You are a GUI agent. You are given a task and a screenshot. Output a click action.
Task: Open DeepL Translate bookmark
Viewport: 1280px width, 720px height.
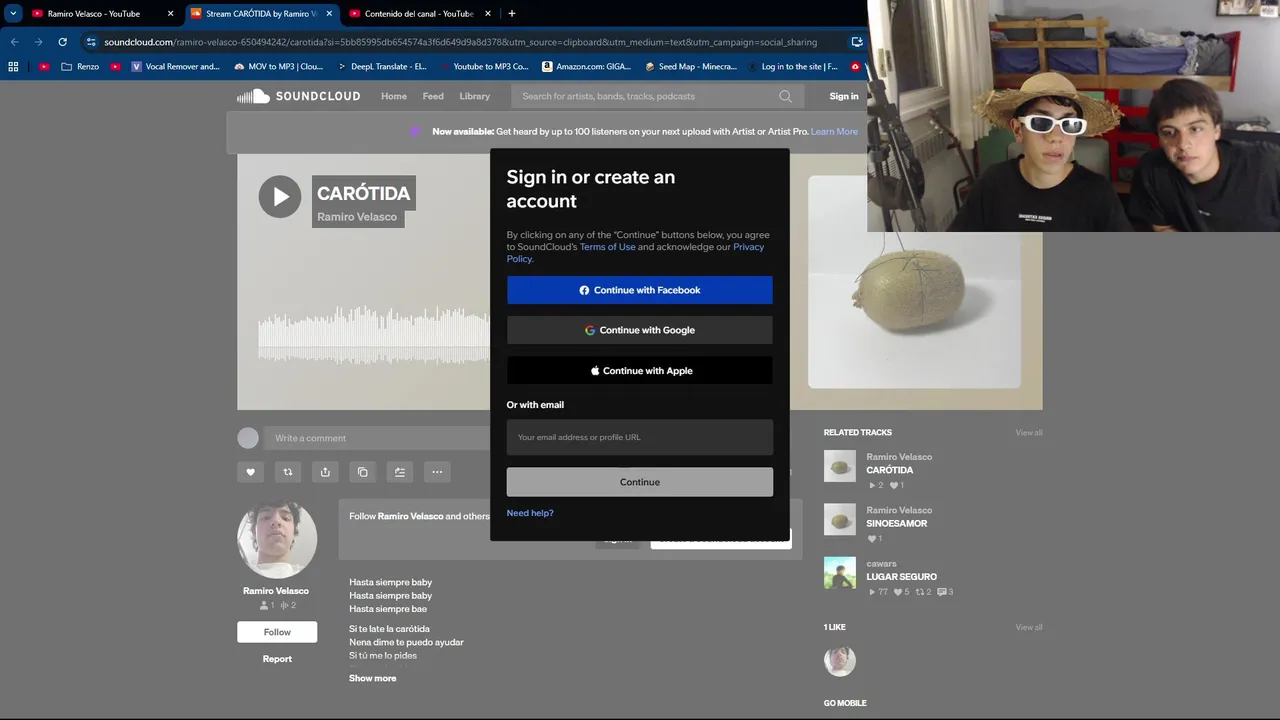pos(381,67)
